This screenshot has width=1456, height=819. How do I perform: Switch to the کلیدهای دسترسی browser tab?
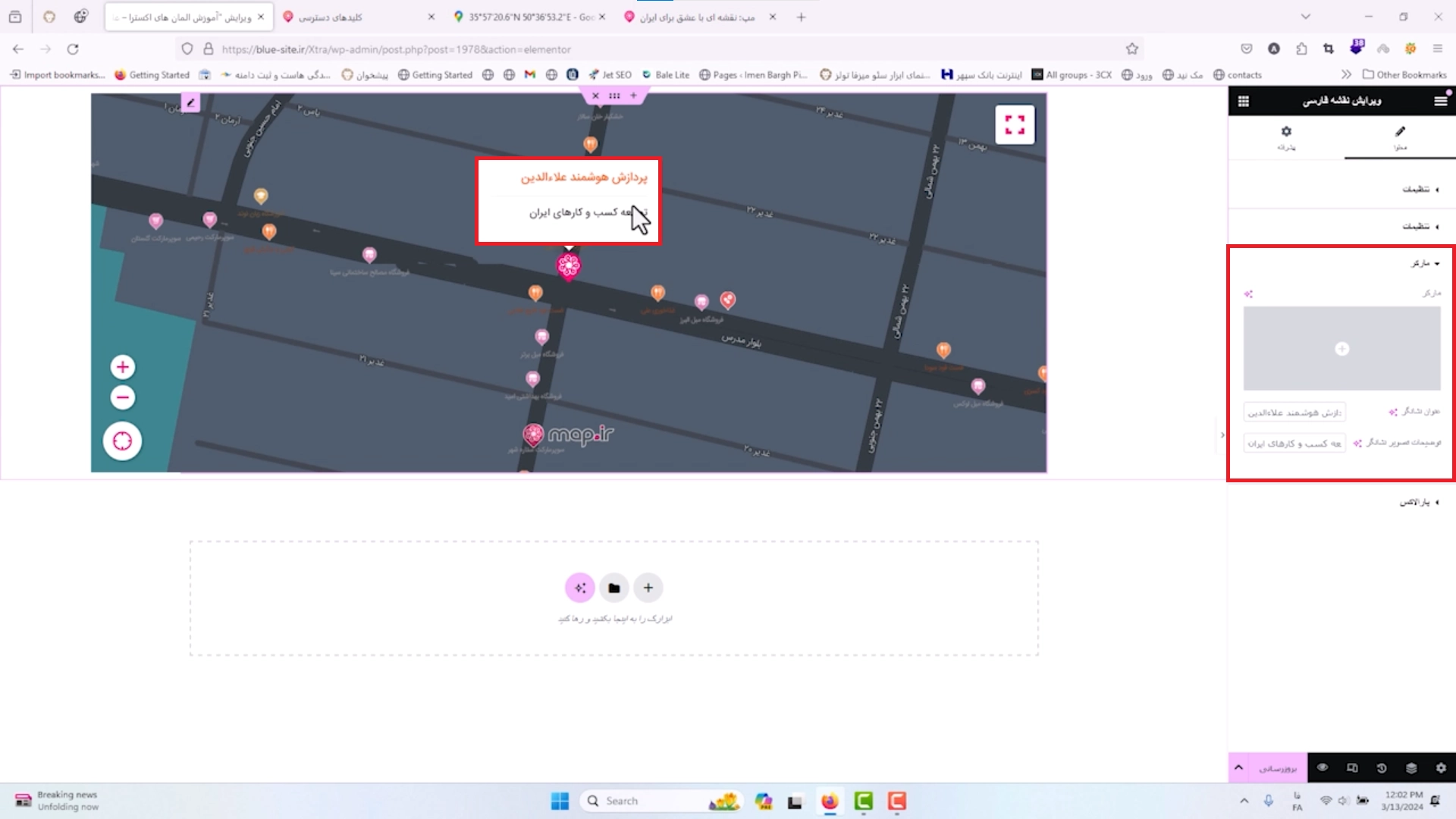356,17
